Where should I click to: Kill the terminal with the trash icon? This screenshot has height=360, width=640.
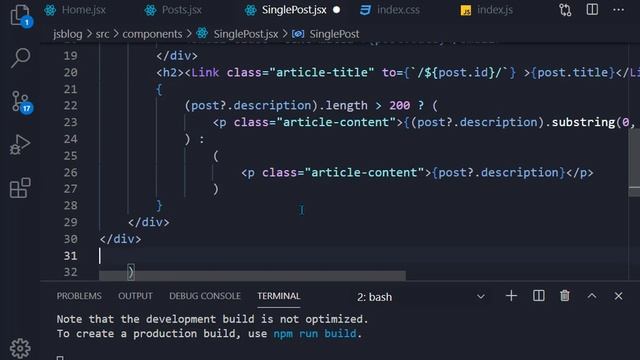point(564,296)
